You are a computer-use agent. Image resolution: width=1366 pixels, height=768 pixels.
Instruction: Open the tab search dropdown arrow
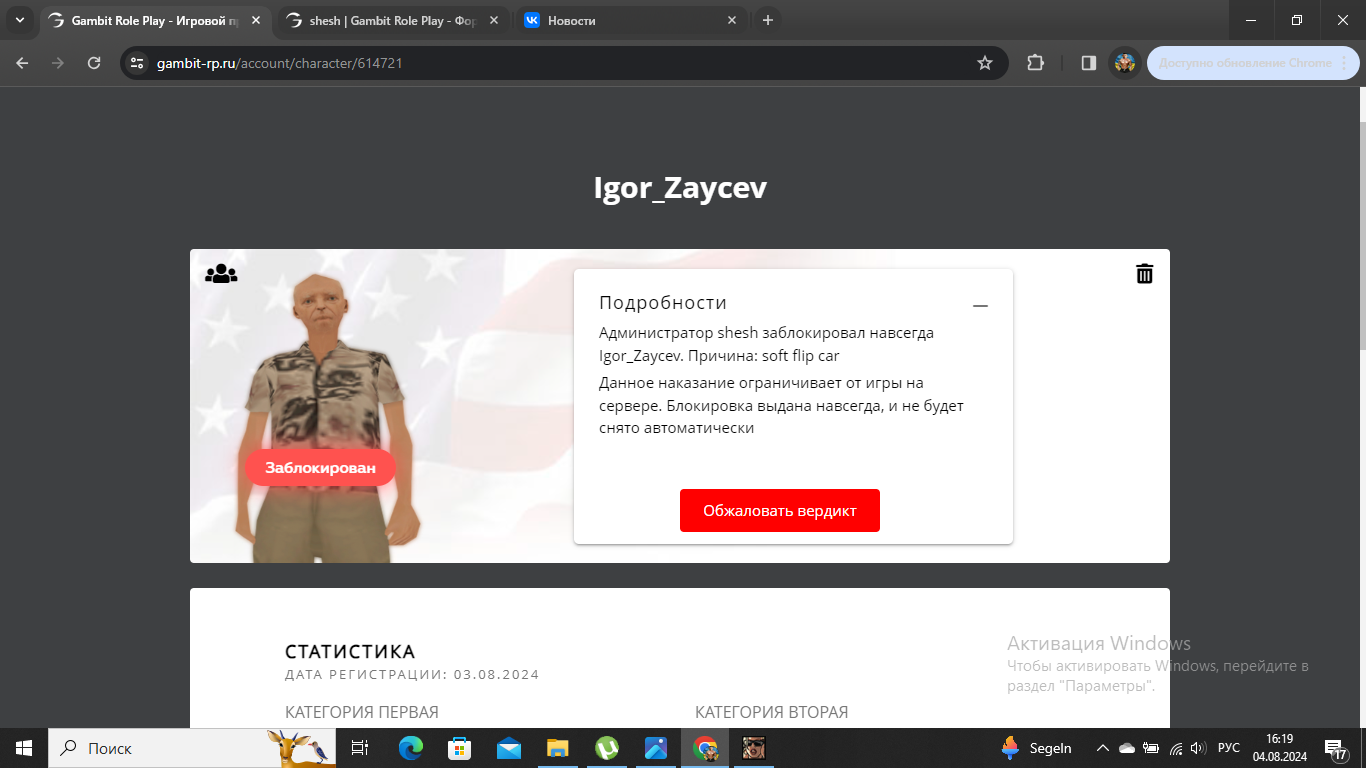pyautogui.click(x=19, y=20)
